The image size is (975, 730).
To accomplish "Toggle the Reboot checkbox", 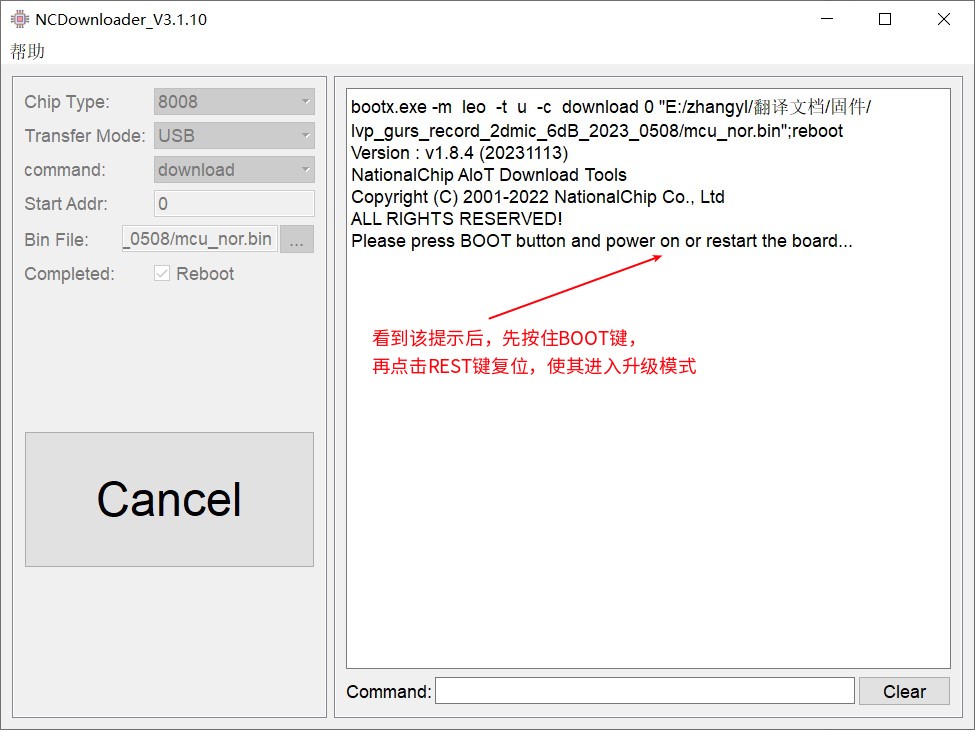I will tap(162, 274).
